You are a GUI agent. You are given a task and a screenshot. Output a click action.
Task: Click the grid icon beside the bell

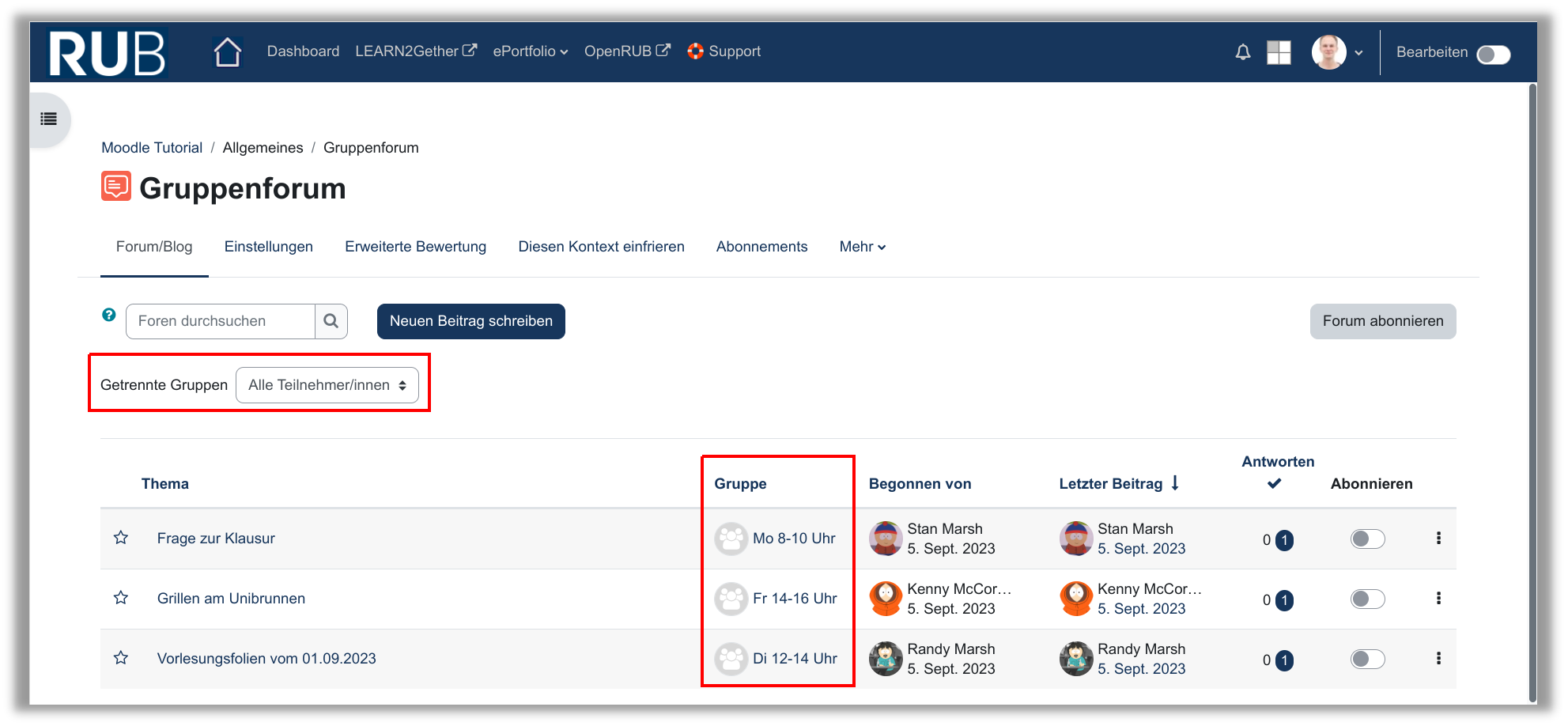[x=1279, y=52]
